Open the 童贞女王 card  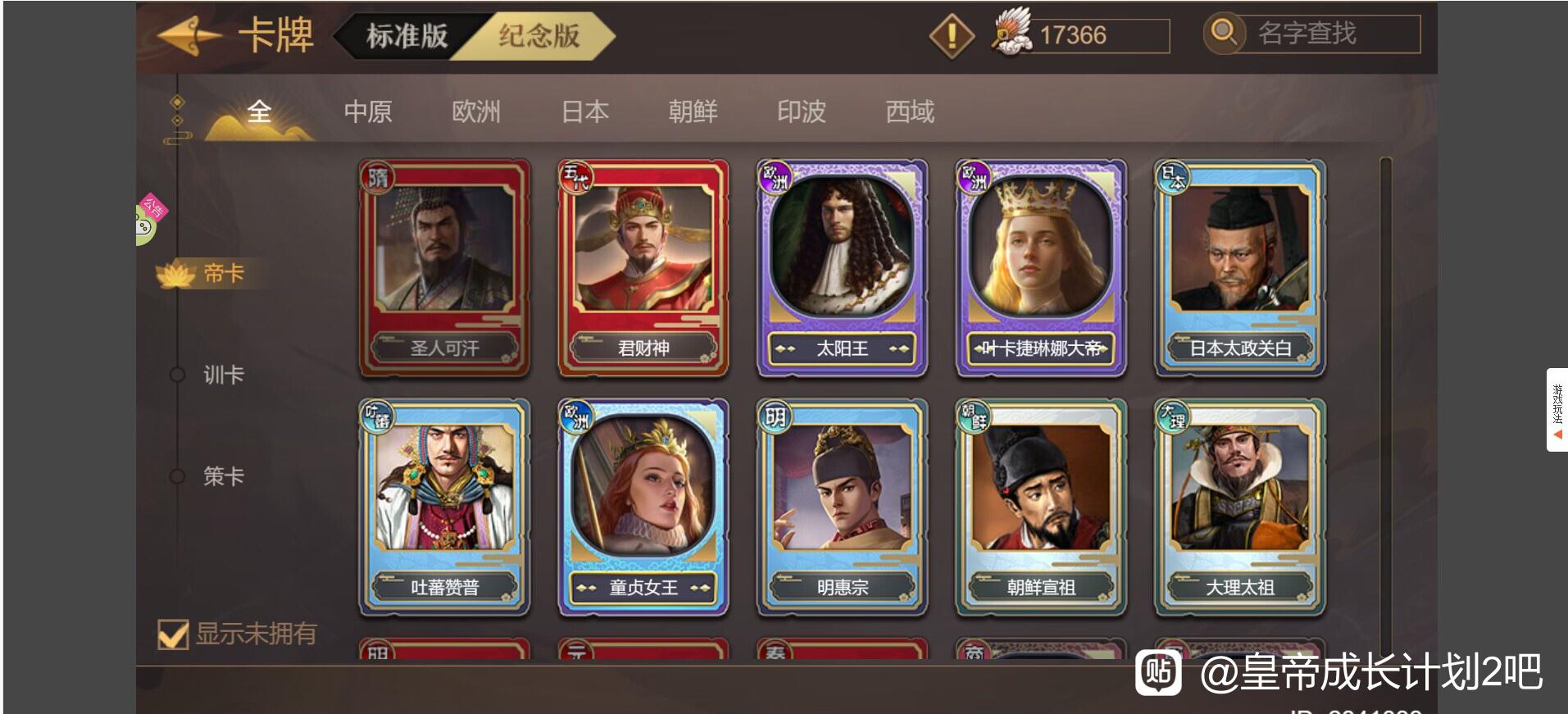pyautogui.click(x=643, y=507)
